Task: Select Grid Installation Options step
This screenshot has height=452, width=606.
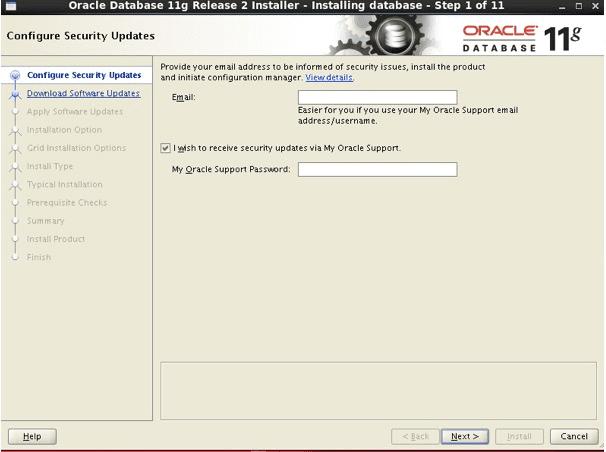Action: point(76,148)
